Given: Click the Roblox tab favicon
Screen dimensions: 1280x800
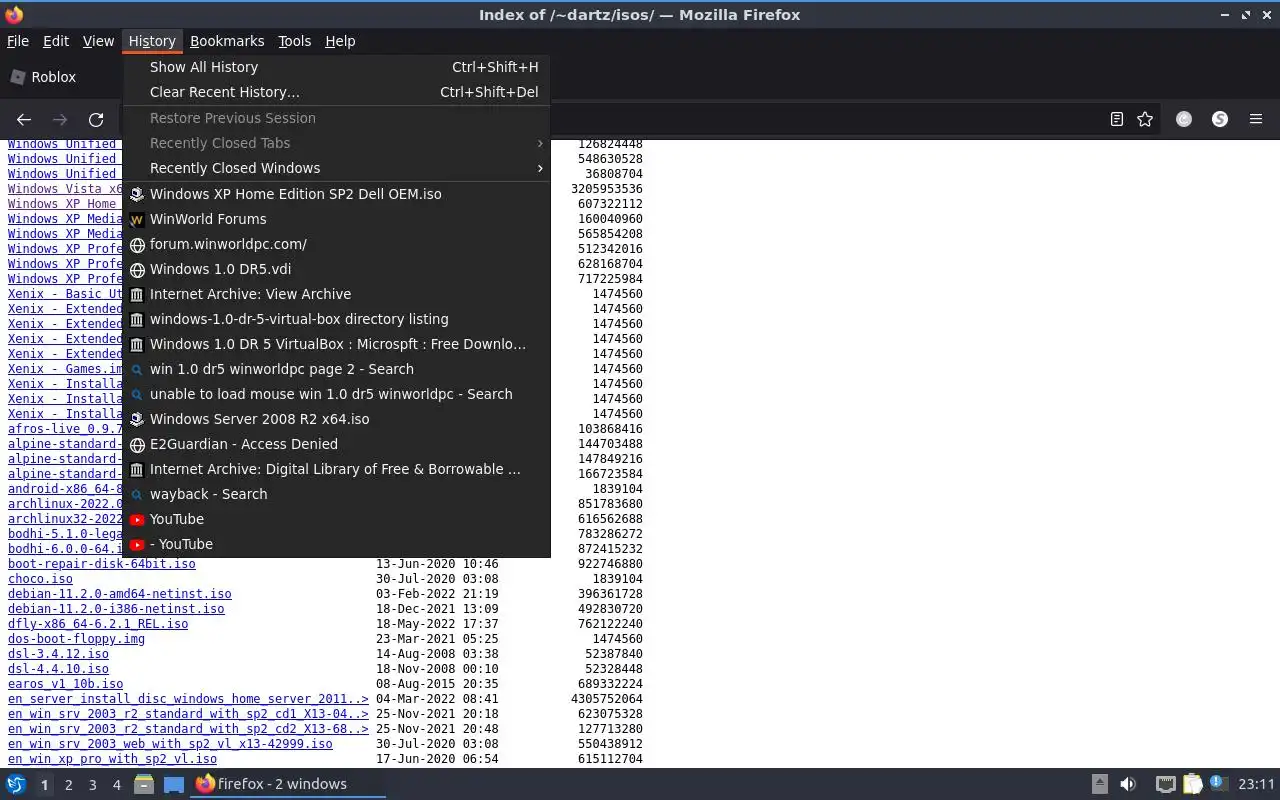Looking at the screenshot, I should pyautogui.click(x=17, y=77).
